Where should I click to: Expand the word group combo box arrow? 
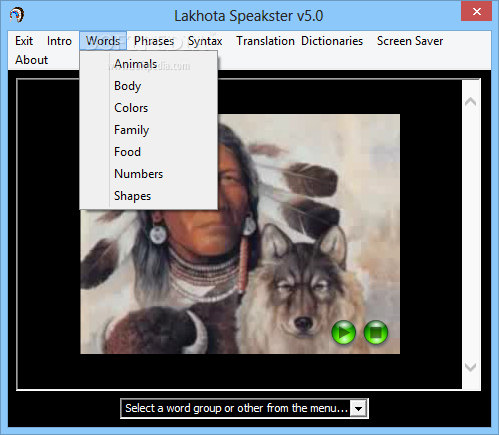pos(359,408)
